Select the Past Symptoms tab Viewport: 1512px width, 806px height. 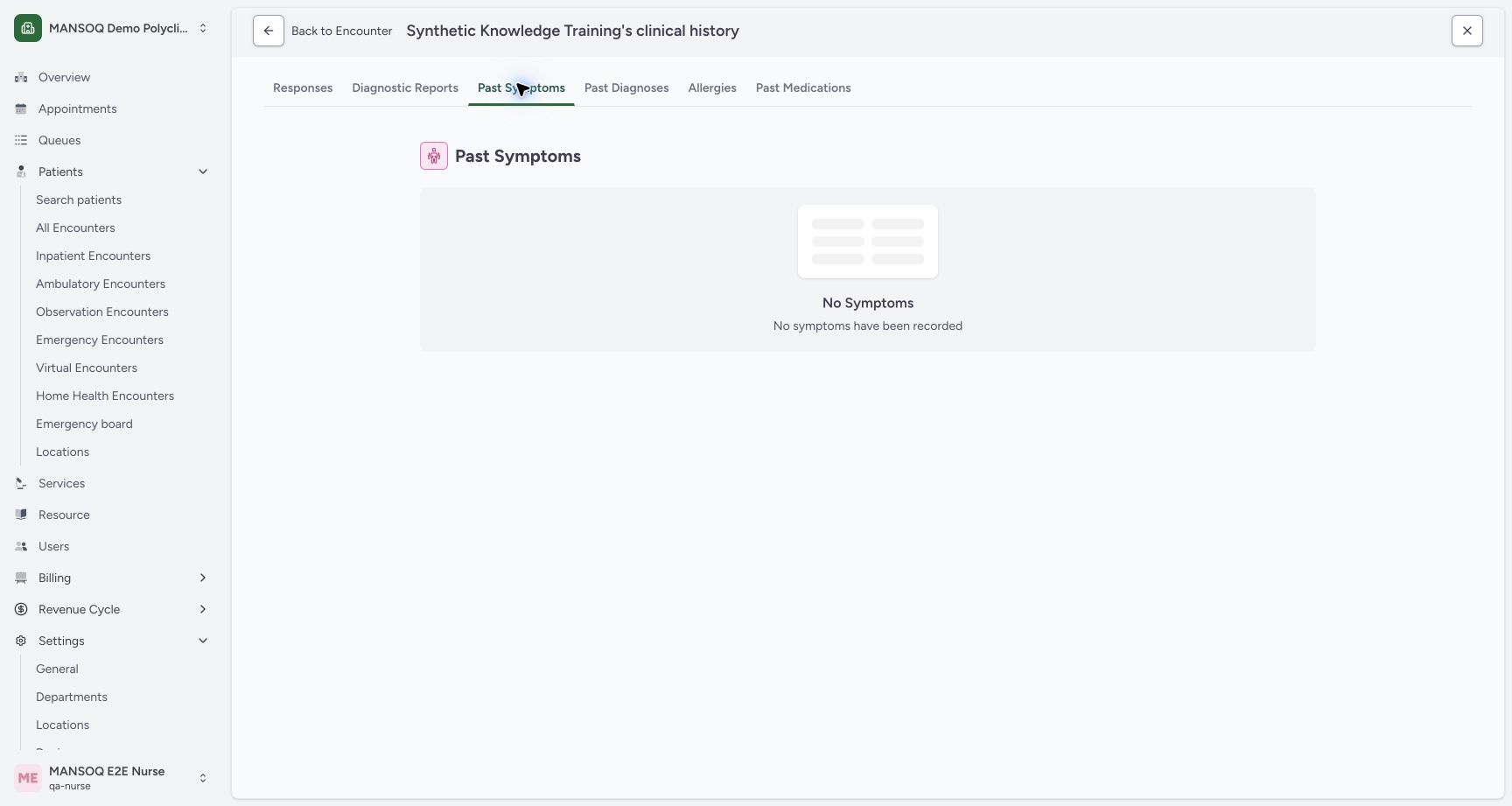521,88
